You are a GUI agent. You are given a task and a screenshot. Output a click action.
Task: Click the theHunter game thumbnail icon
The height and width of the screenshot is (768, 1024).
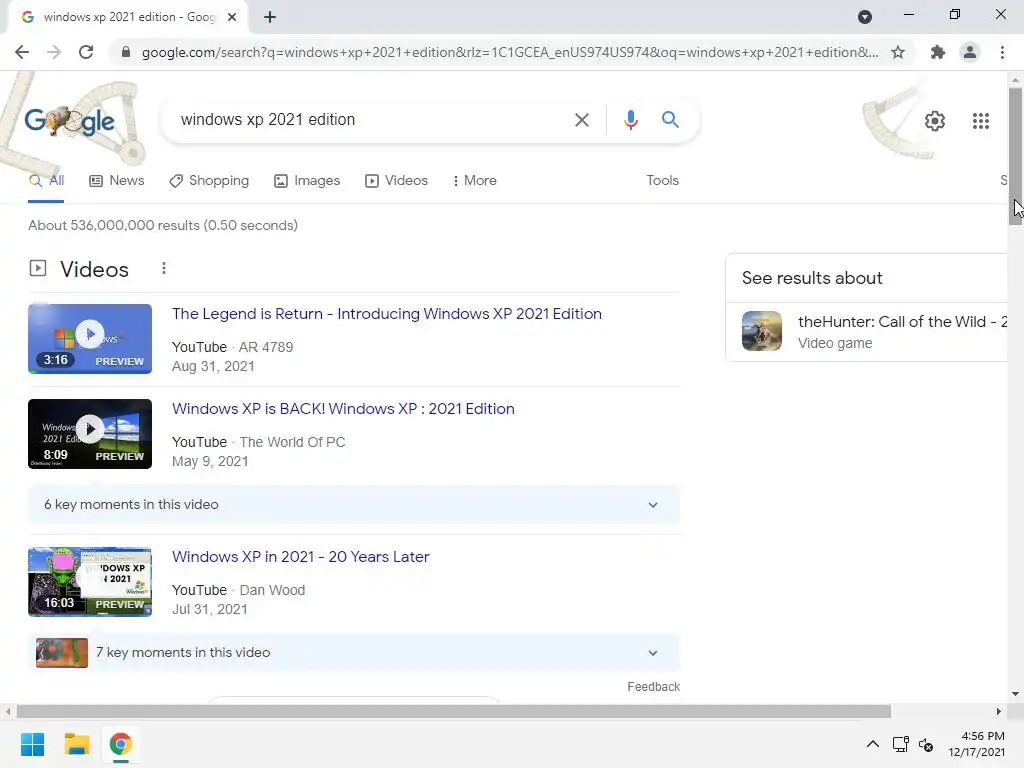[761, 331]
